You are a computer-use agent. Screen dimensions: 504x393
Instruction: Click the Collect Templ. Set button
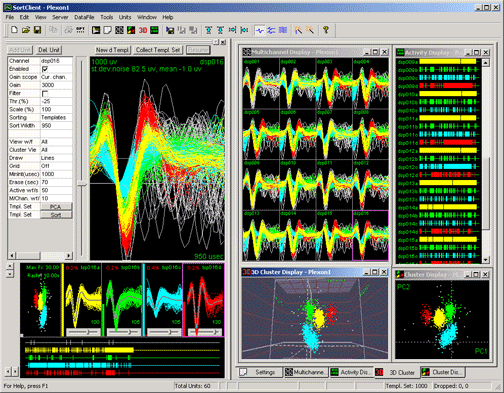(x=158, y=50)
